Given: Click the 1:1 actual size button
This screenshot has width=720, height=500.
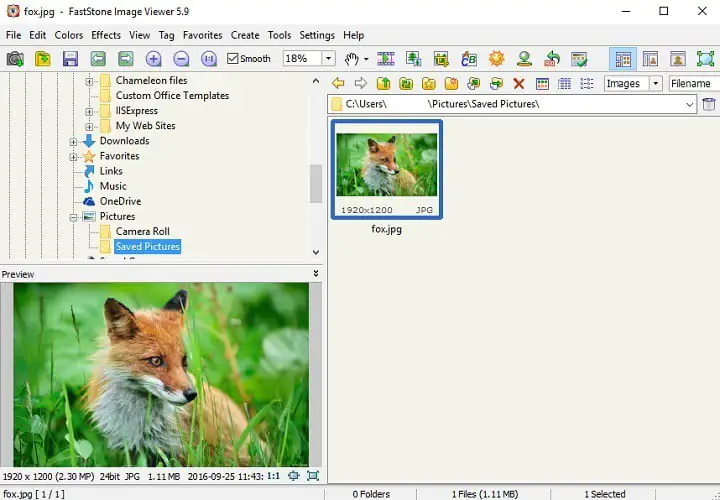Looking at the screenshot, I should pos(274,476).
